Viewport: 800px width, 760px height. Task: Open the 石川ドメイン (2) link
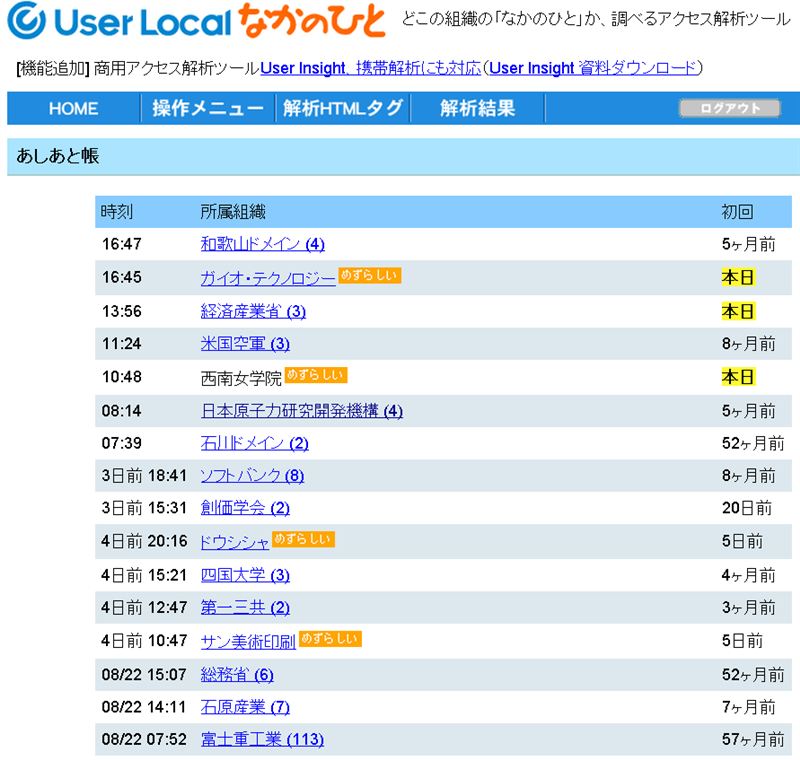coord(254,443)
